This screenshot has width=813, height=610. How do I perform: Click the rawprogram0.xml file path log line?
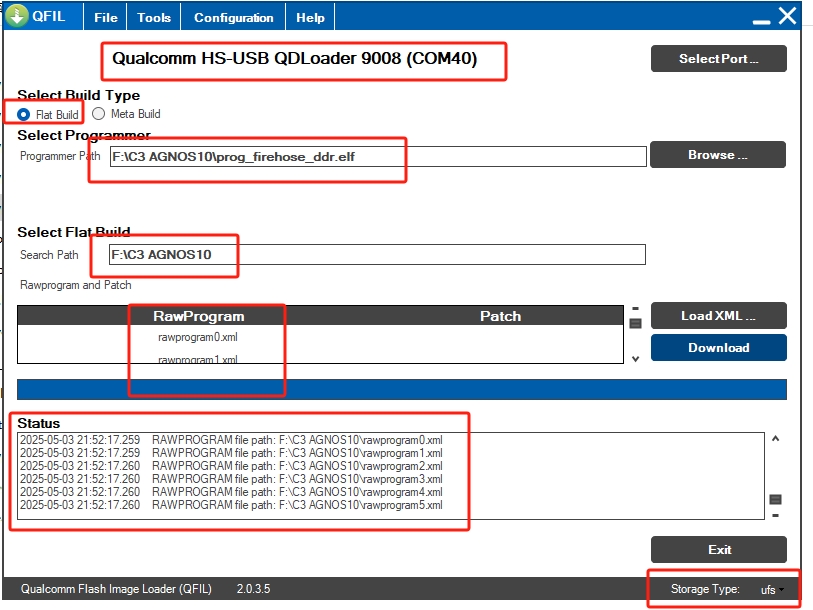(231, 440)
